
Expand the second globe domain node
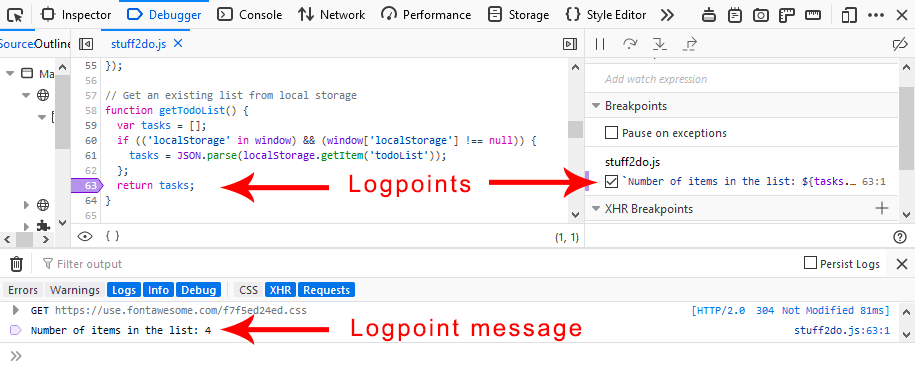pyautogui.click(x=26, y=205)
